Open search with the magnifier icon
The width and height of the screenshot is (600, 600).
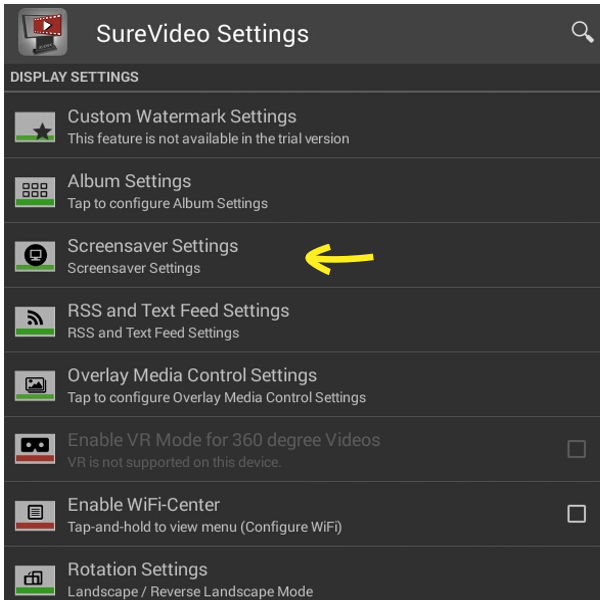tap(582, 32)
